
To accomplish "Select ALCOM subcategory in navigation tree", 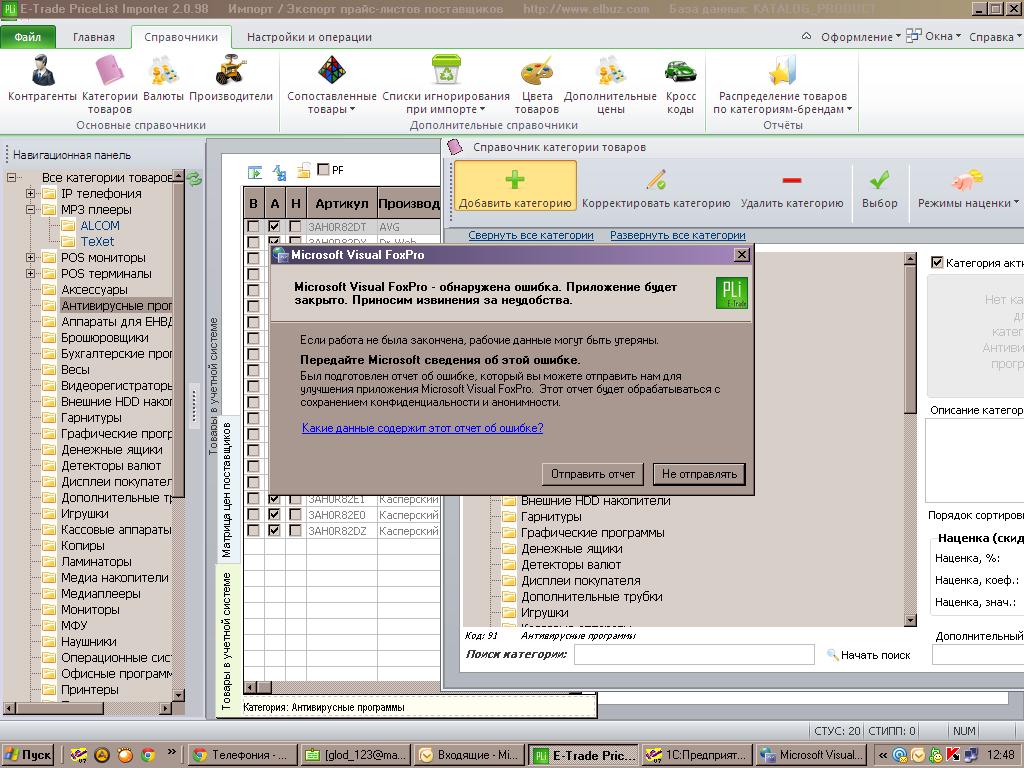I will [x=100, y=226].
